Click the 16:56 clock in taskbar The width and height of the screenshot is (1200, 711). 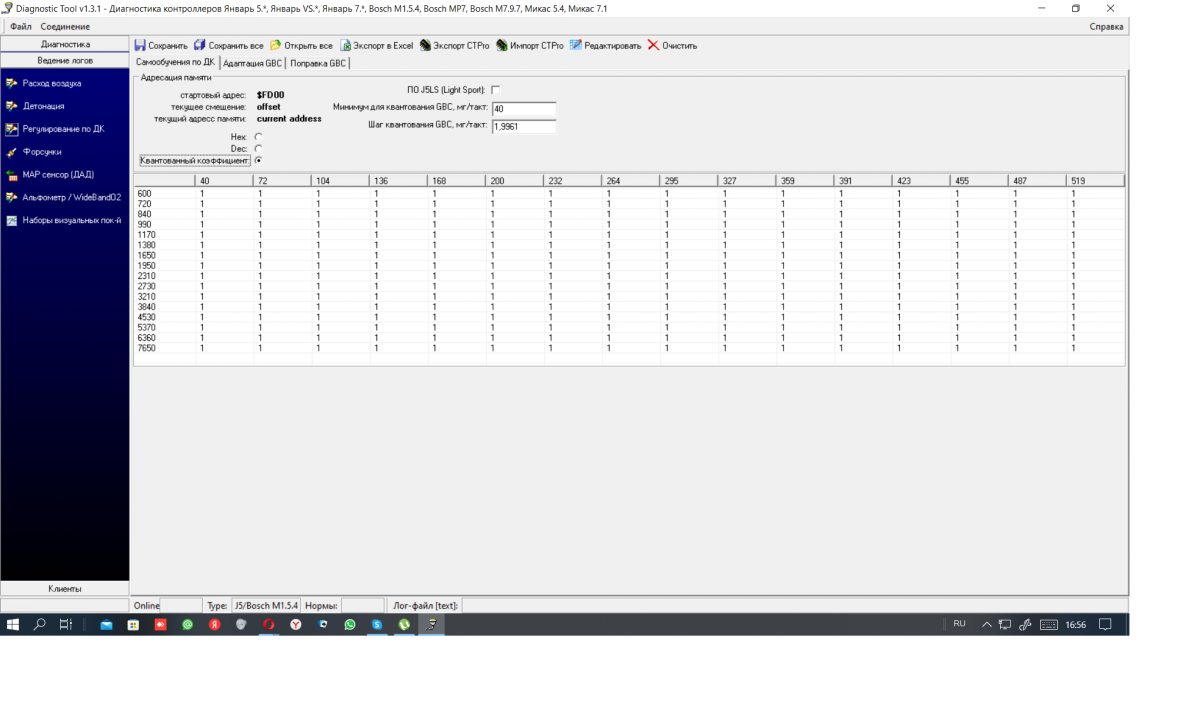[1075, 624]
